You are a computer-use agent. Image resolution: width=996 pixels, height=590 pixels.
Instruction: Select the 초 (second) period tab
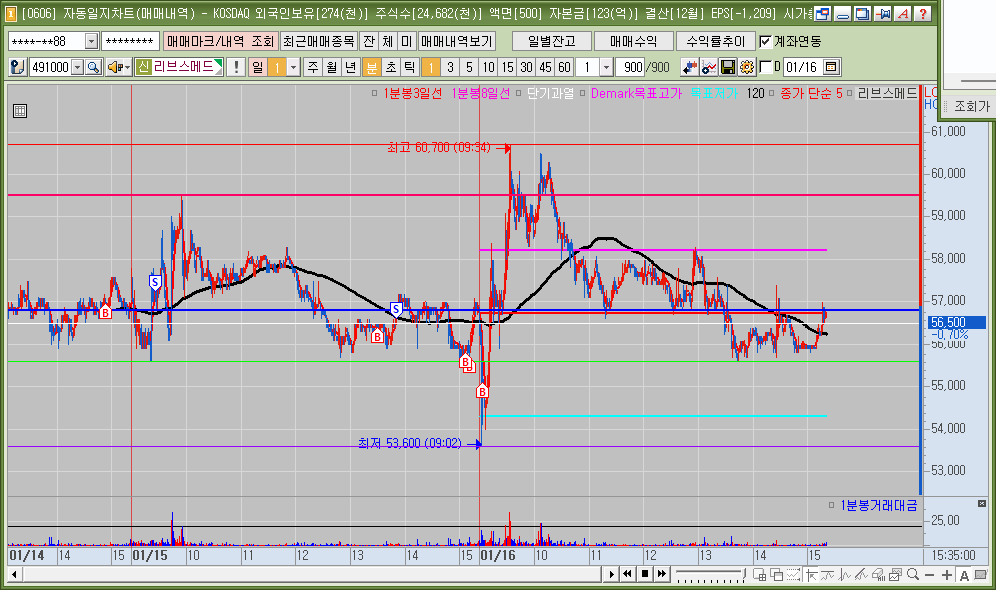[391, 67]
